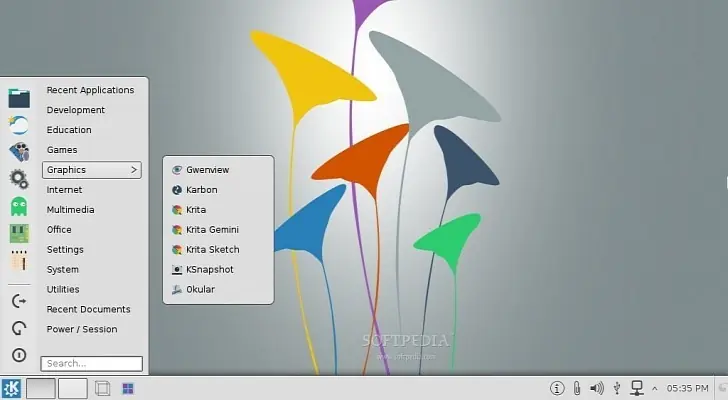Open the green circuit board favorite icon
728x400 pixels.
[19, 233]
